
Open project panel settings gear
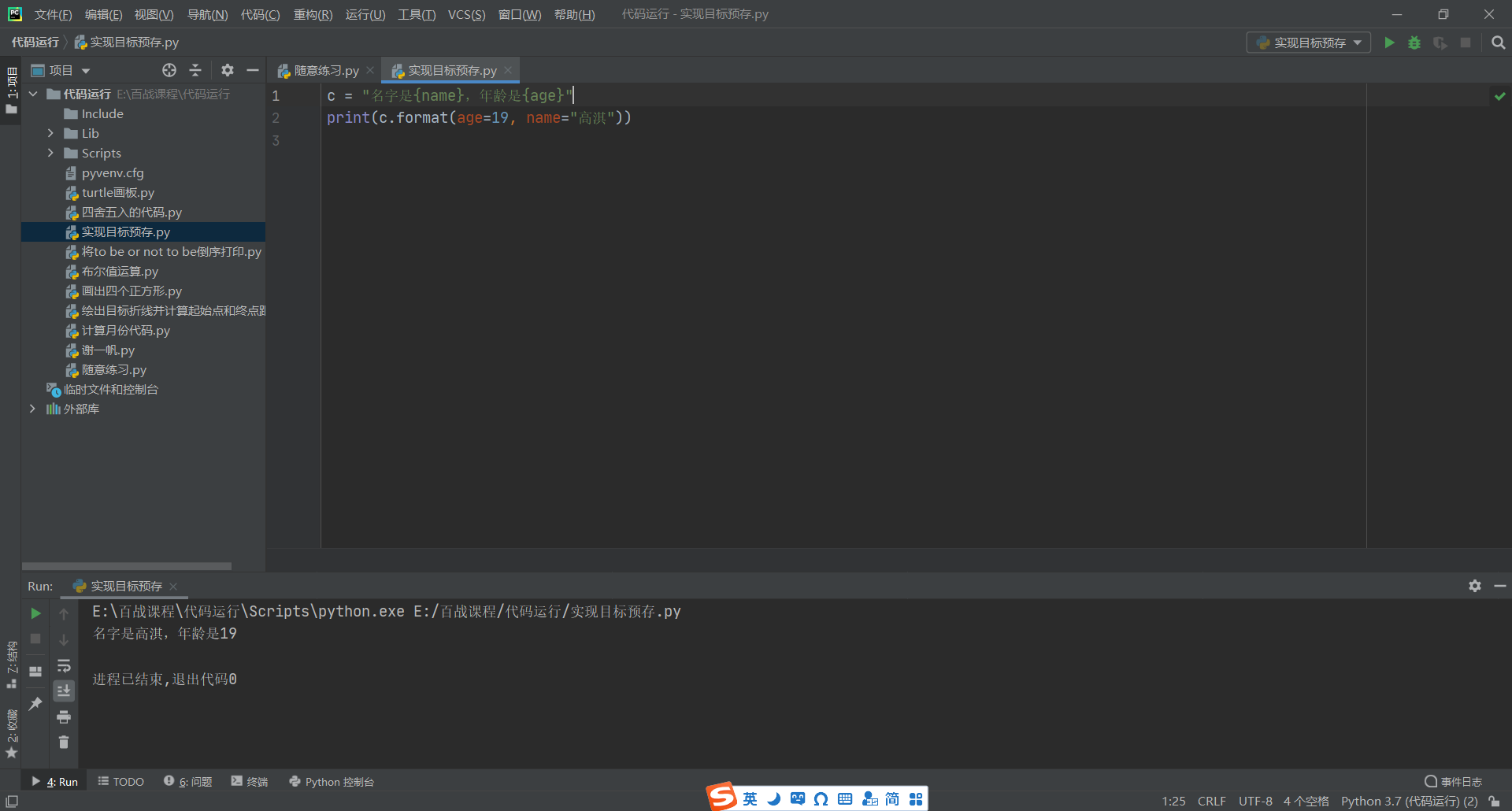pyautogui.click(x=228, y=70)
